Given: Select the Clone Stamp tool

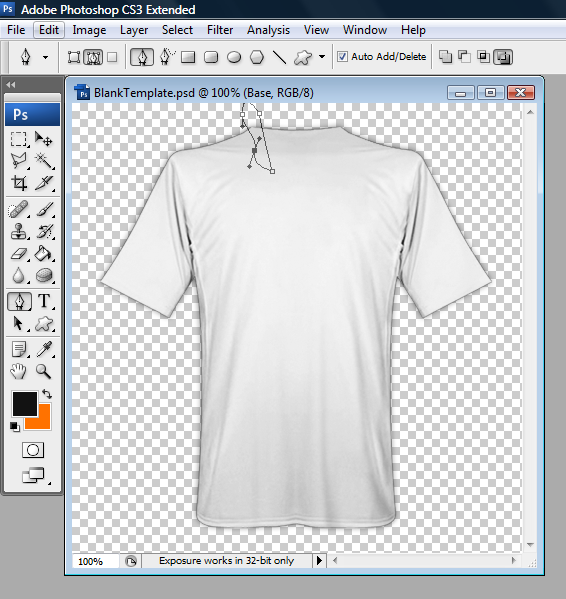Looking at the screenshot, I should pos(18,232).
